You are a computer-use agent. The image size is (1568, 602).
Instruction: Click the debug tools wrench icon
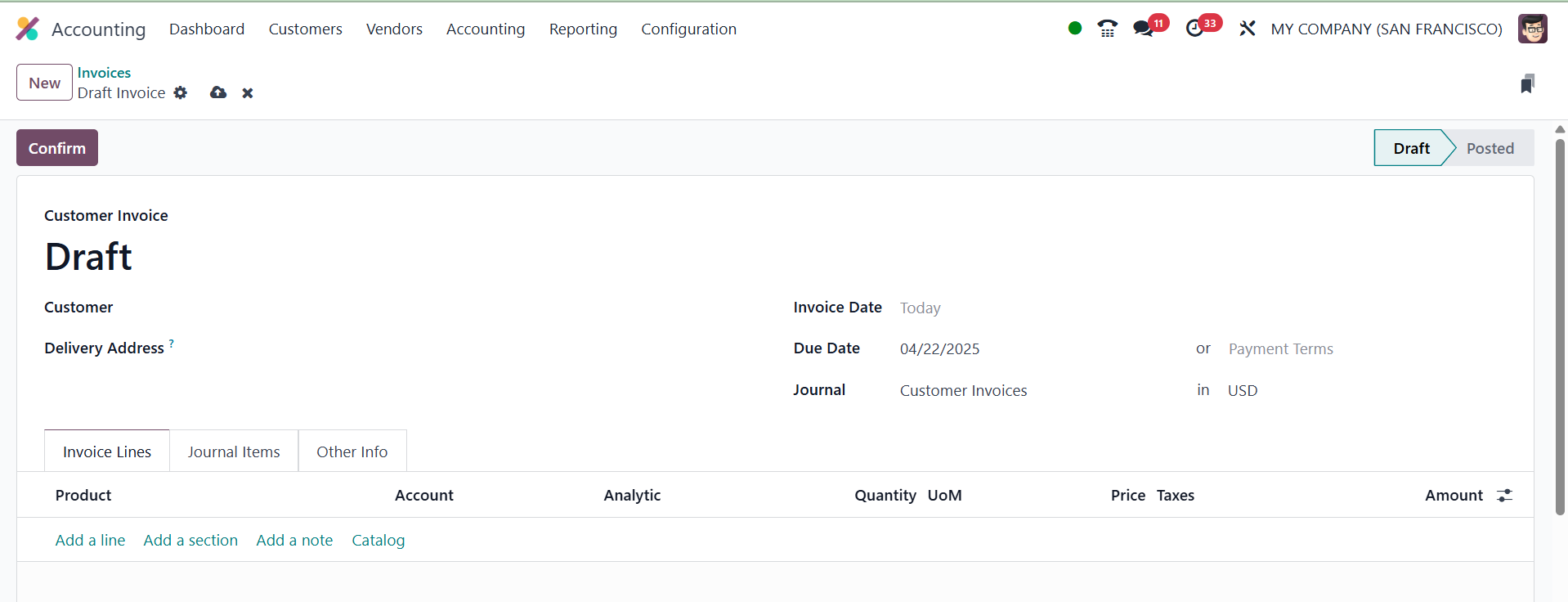[x=1247, y=29]
